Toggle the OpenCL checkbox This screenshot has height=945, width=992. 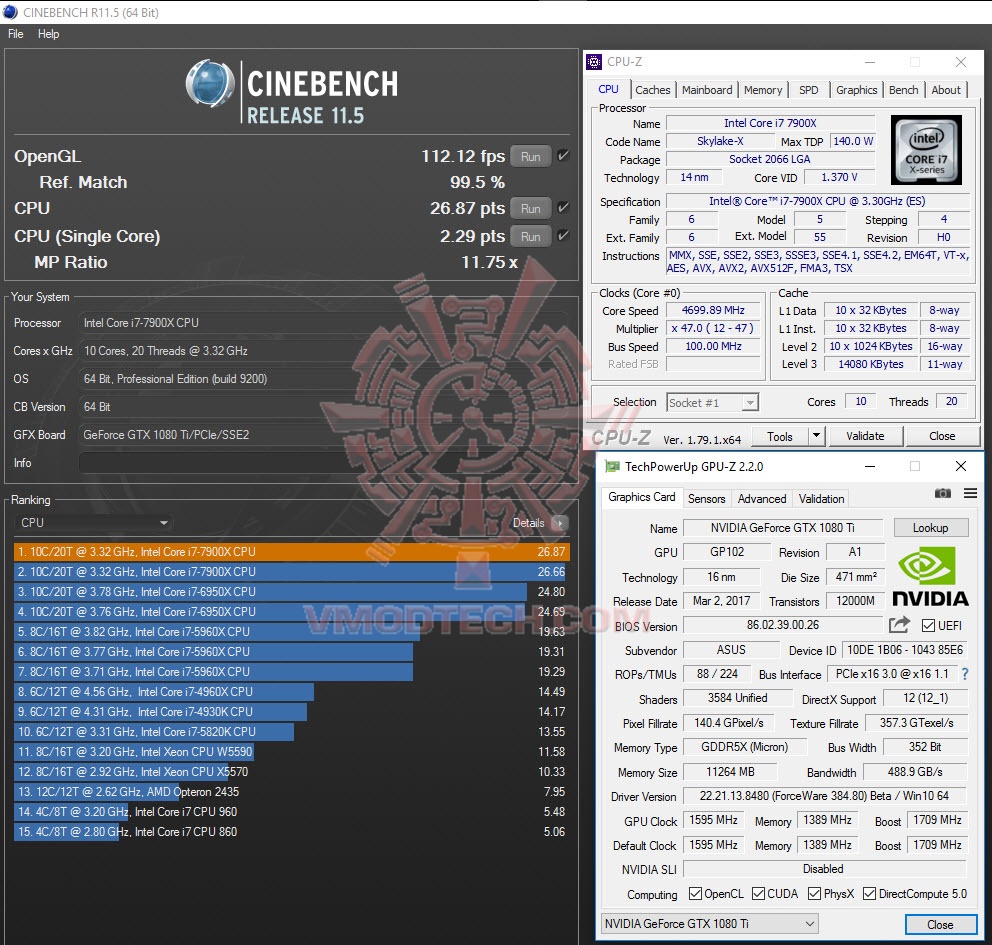click(695, 894)
